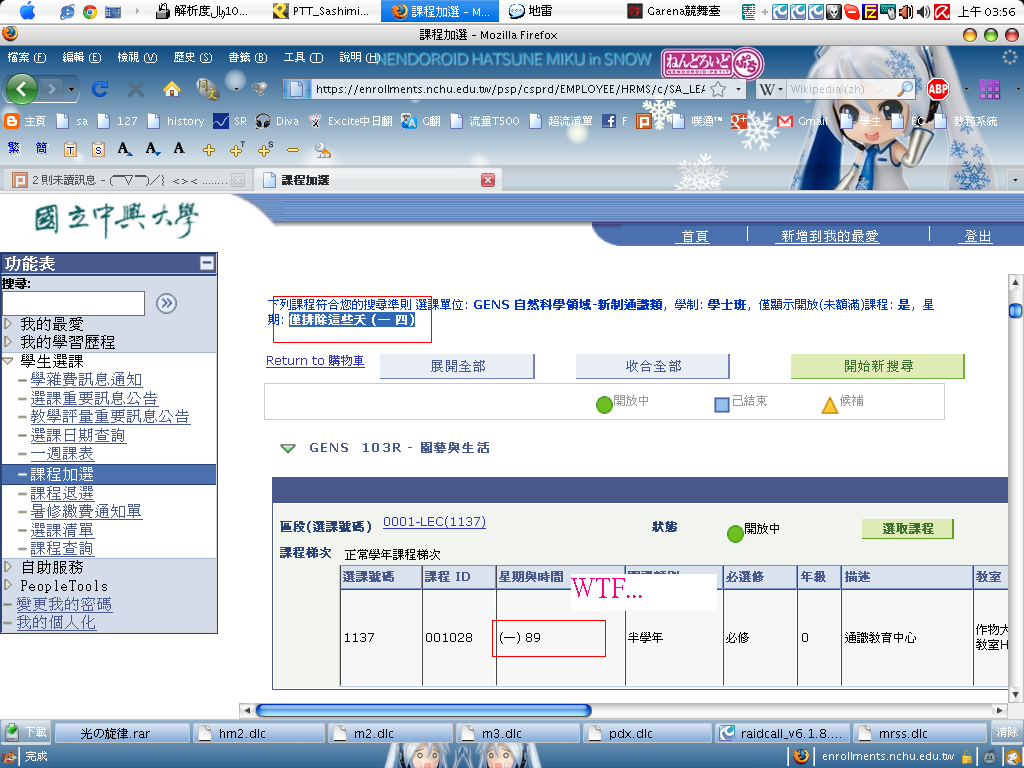This screenshot has width=1024, height=768.
Task: Click the browser back arrow button
Action: (x=23, y=89)
